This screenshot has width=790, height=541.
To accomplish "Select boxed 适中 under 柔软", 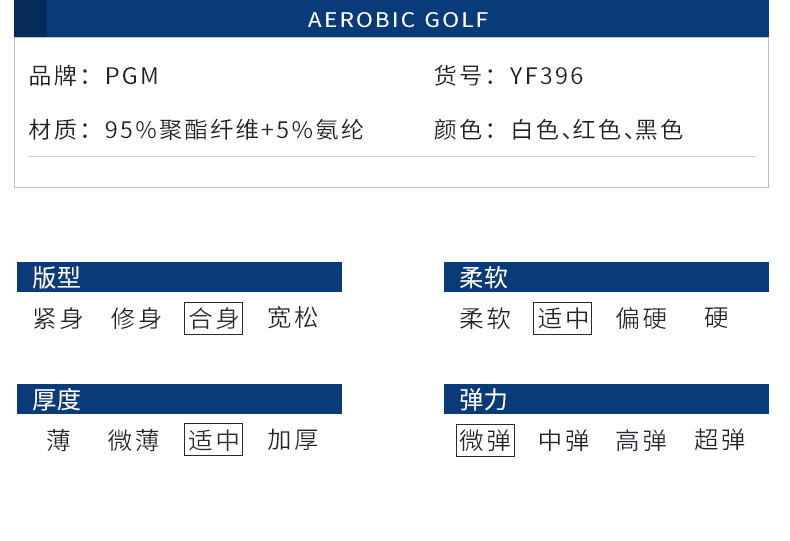I will [562, 318].
